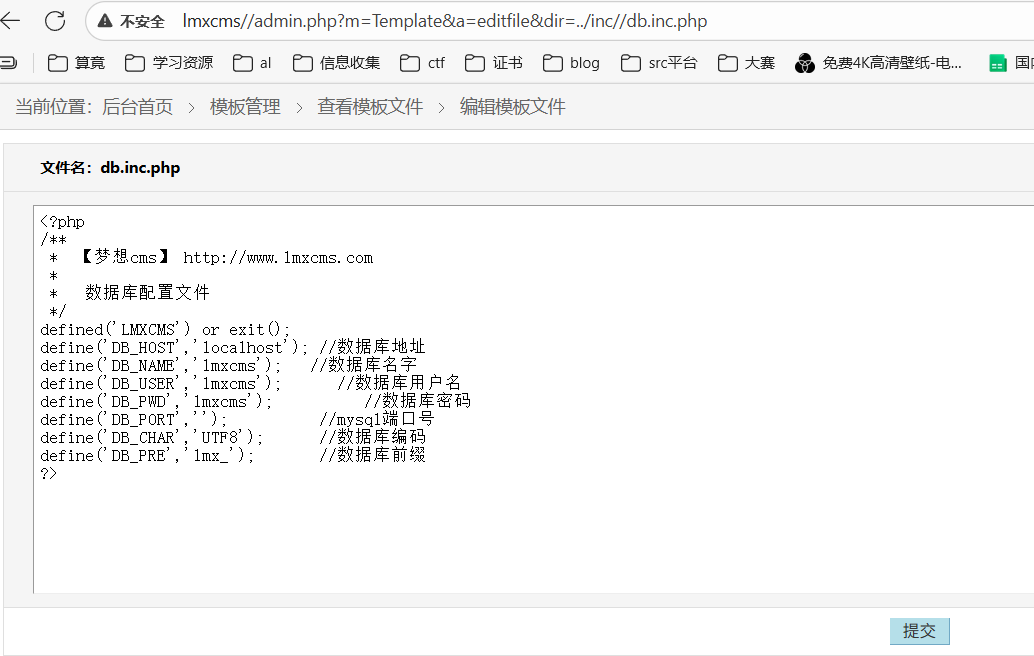This screenshot has width=1034, height=656.
Task: Open the 证书 bookmark folder
Action: 494,63
